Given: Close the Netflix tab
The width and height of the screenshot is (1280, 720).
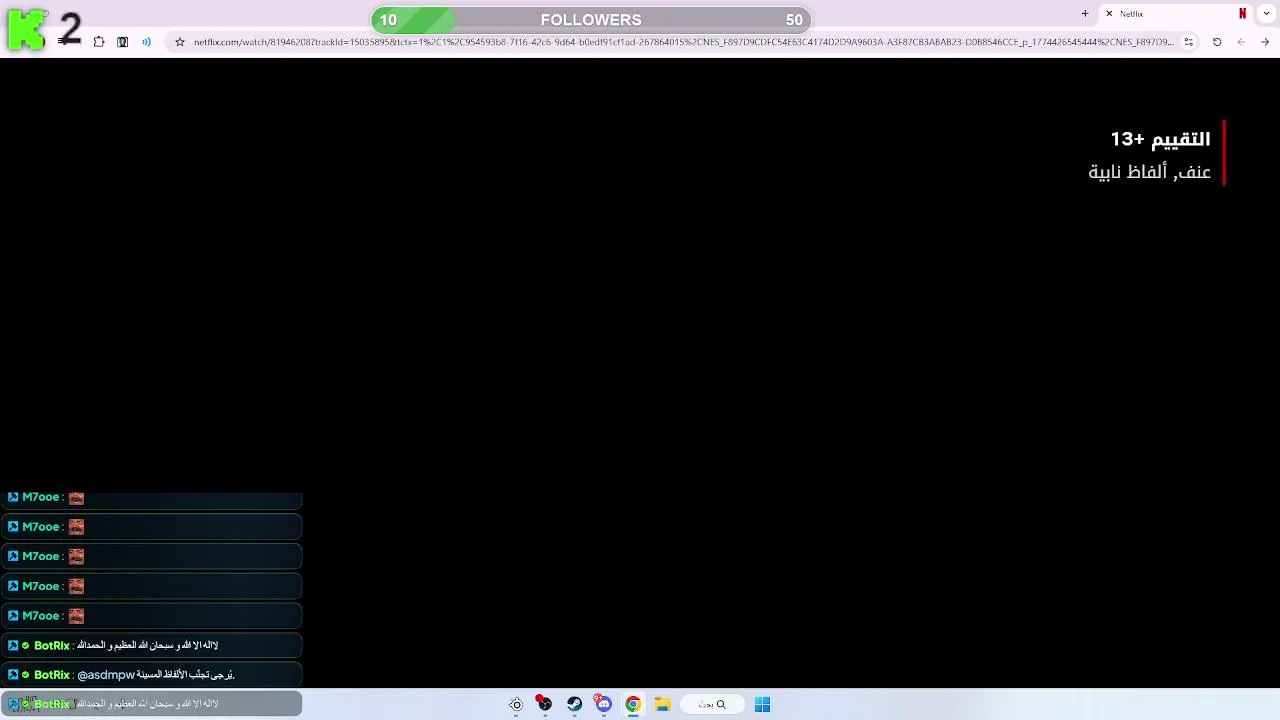Looking at the screenshot, I should [1109, 14].
